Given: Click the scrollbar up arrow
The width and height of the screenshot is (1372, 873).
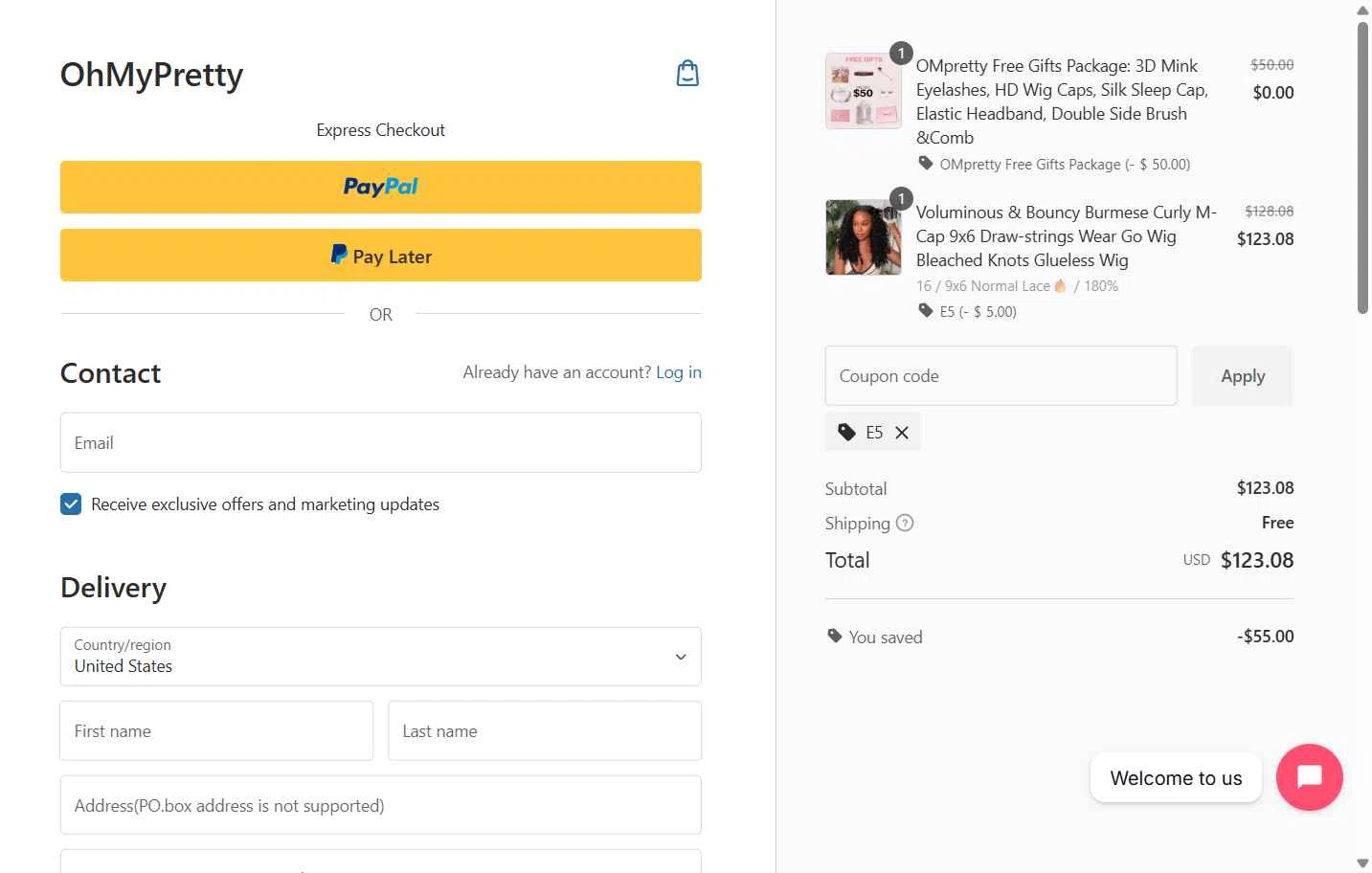Looking at the screenshot, I should [x=1362, y=10].
